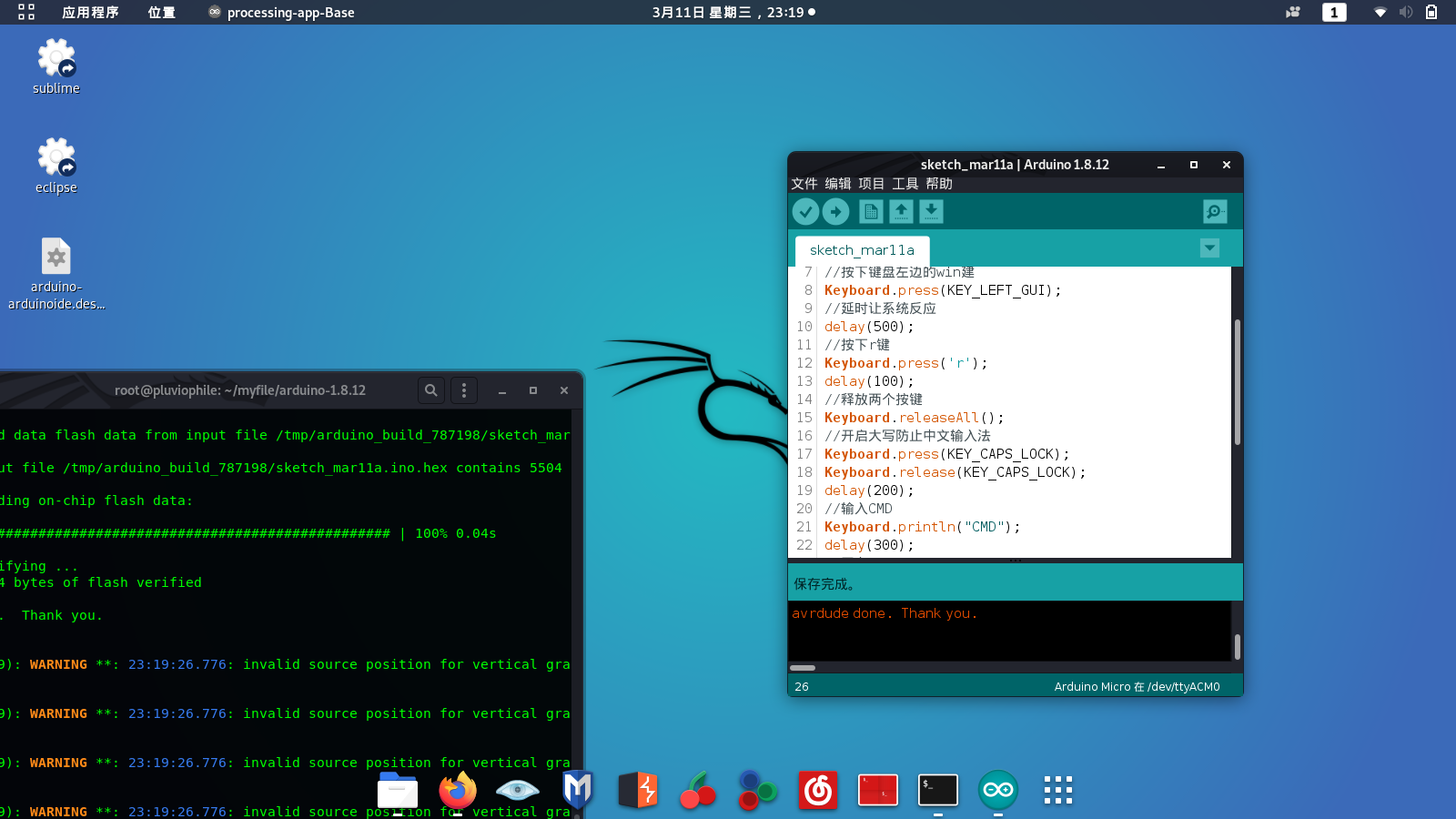The image size is (1456, 819).
Task: Open the terminal icon in dock
Action: click(938, 790)
